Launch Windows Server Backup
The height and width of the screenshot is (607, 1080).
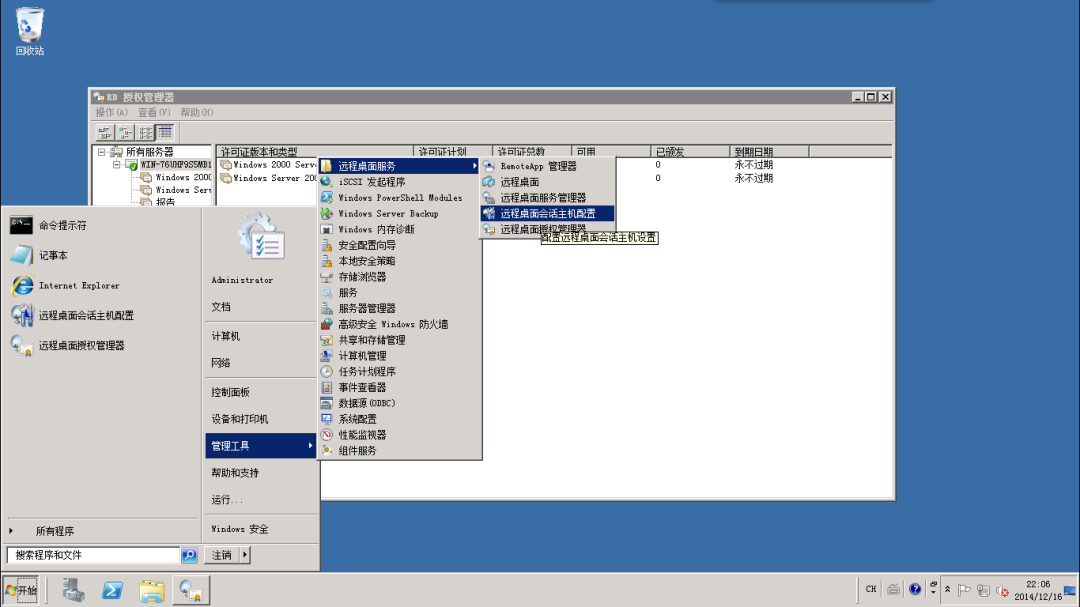point(399,214)
